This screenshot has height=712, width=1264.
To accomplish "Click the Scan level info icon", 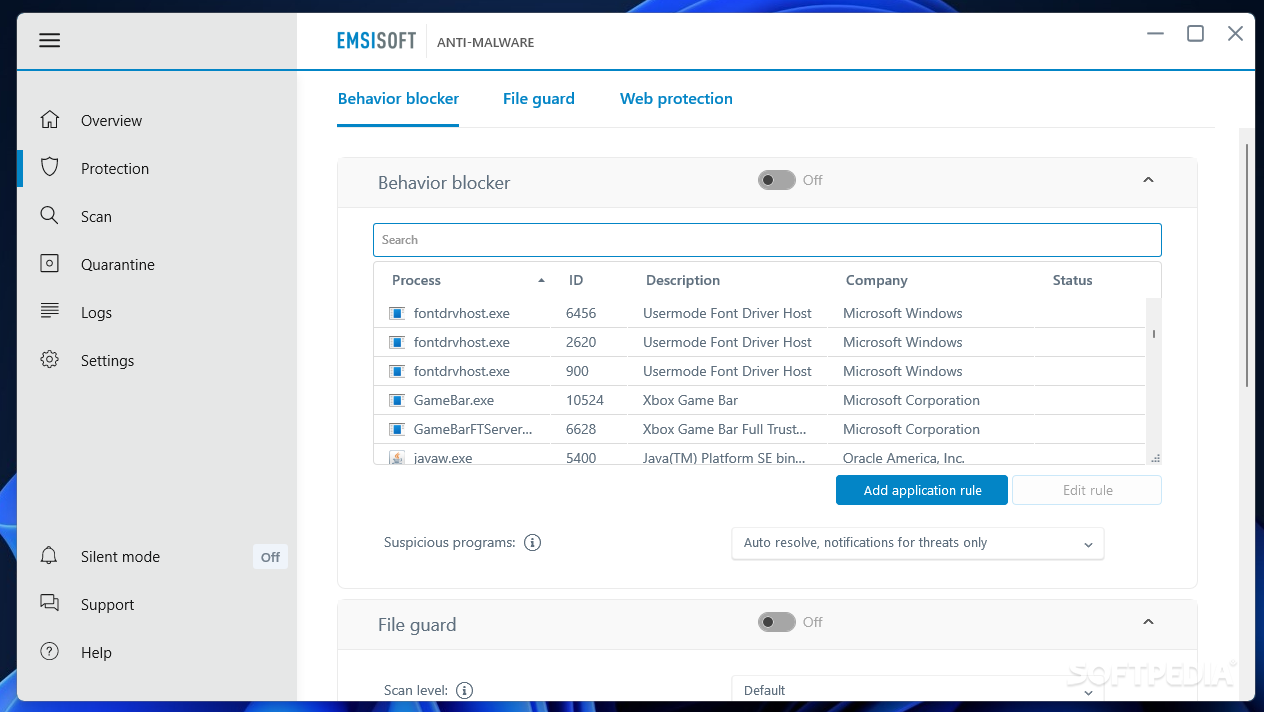I will (465, 690).
